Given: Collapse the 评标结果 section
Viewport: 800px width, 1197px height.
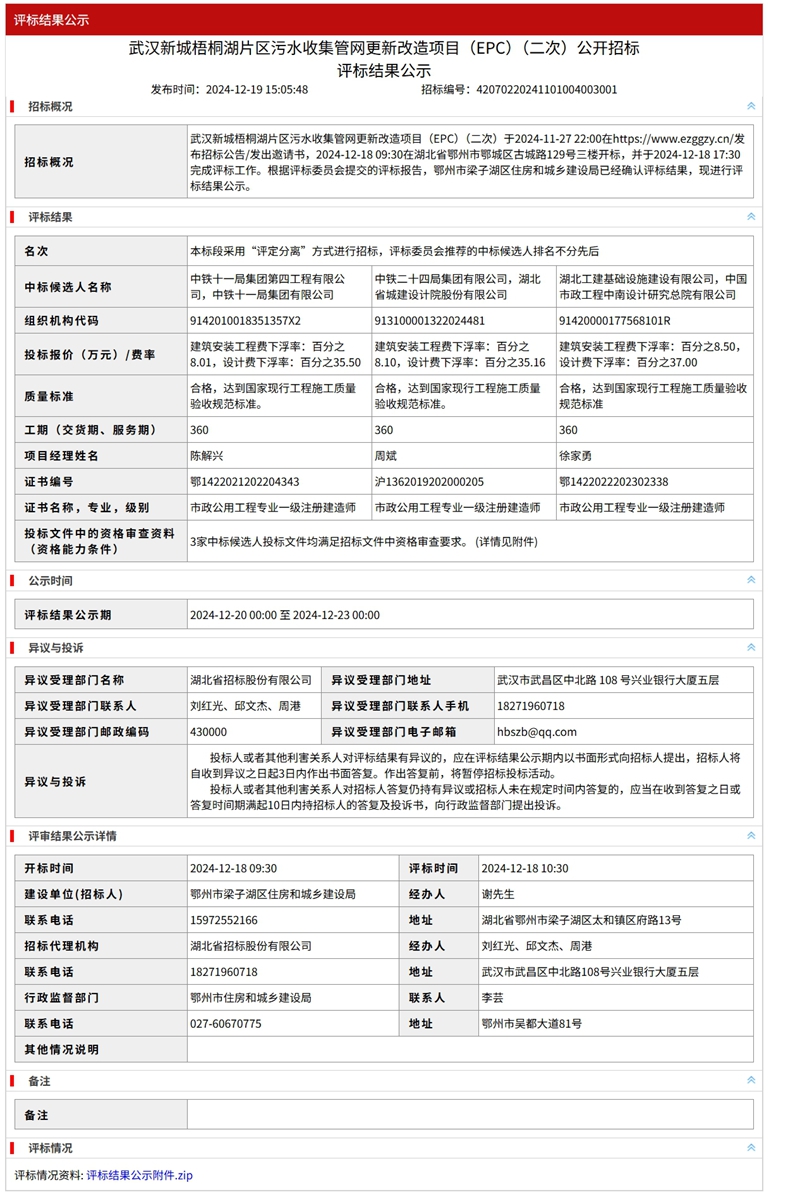Looking at the screenshot, I should pos(750,217).
